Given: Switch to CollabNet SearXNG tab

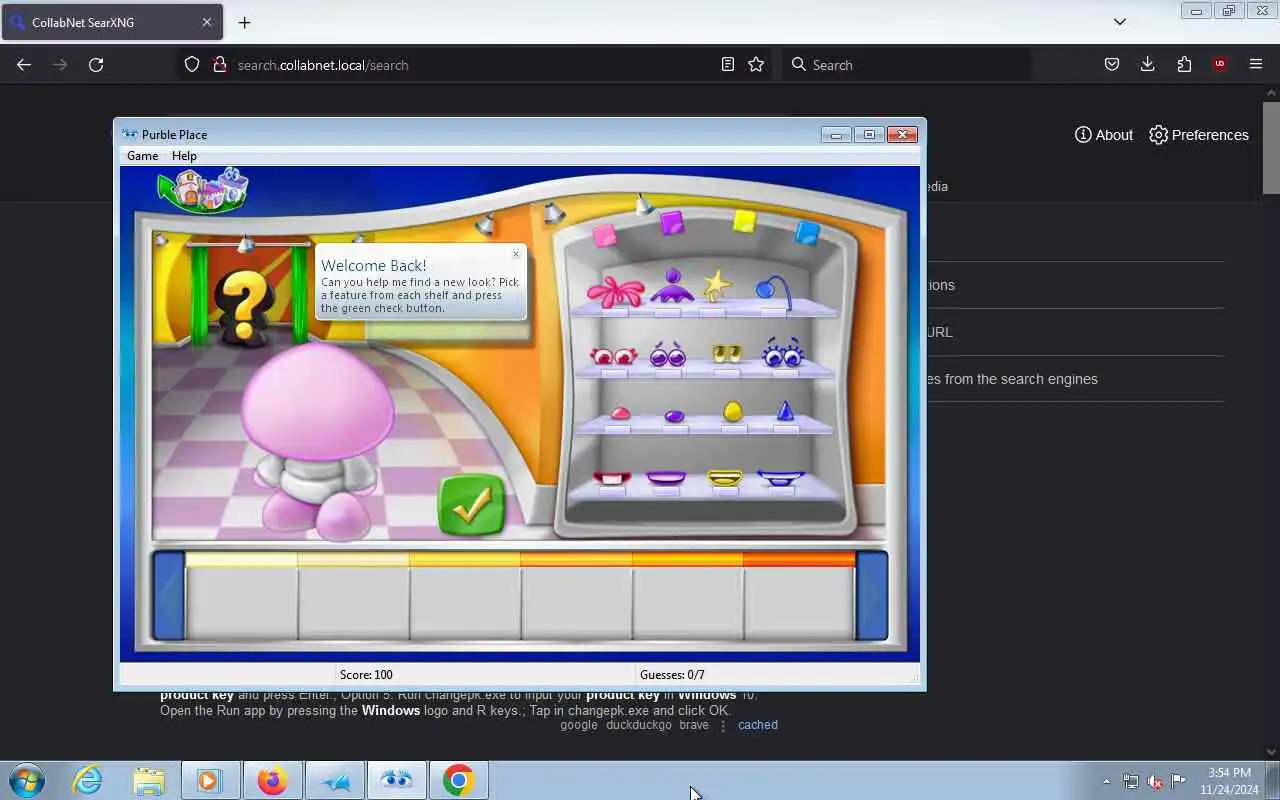Looking at the screenshot, I should (x=111, y=22).
